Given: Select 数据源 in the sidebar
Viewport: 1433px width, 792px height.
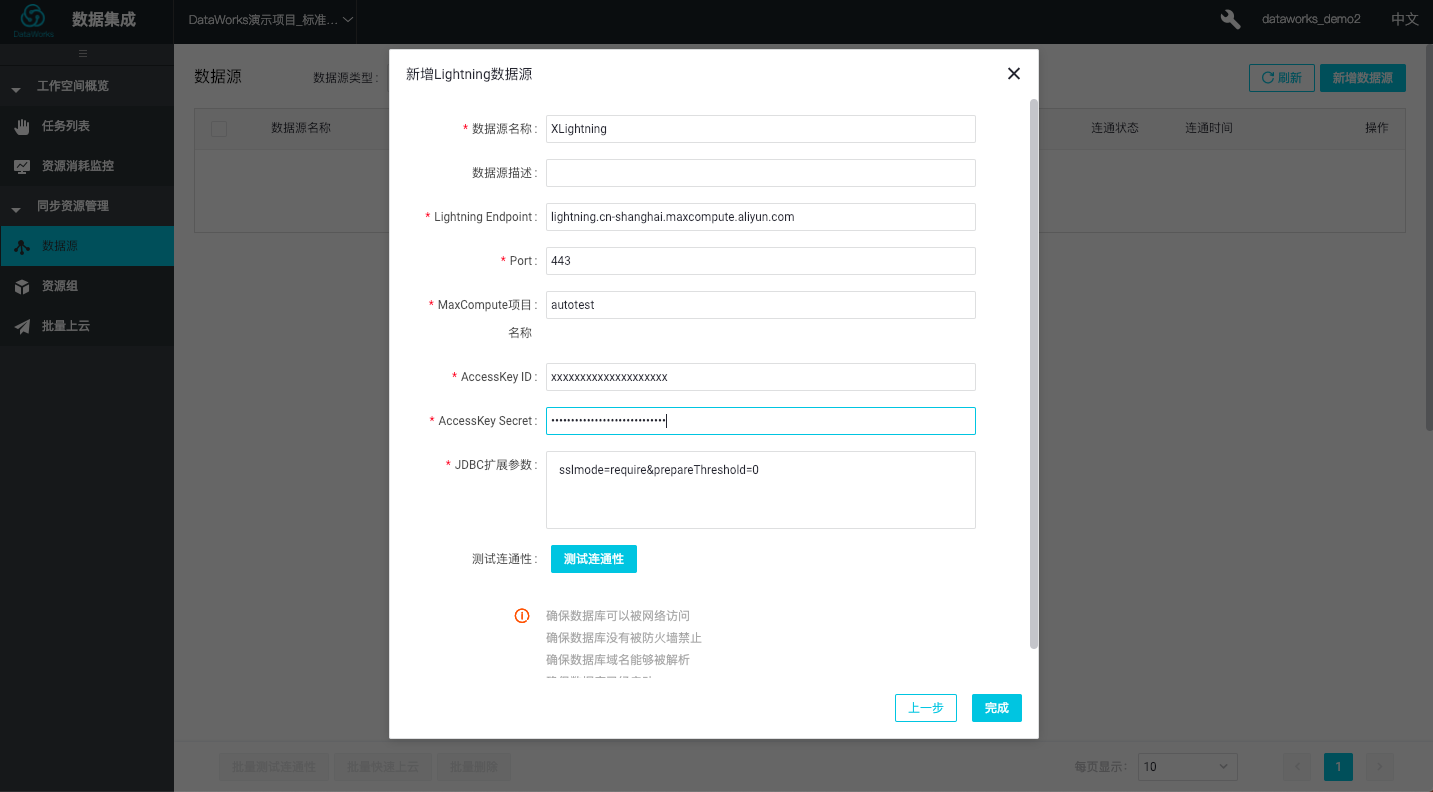Looking at the screenshot, I should coord(87,246).
